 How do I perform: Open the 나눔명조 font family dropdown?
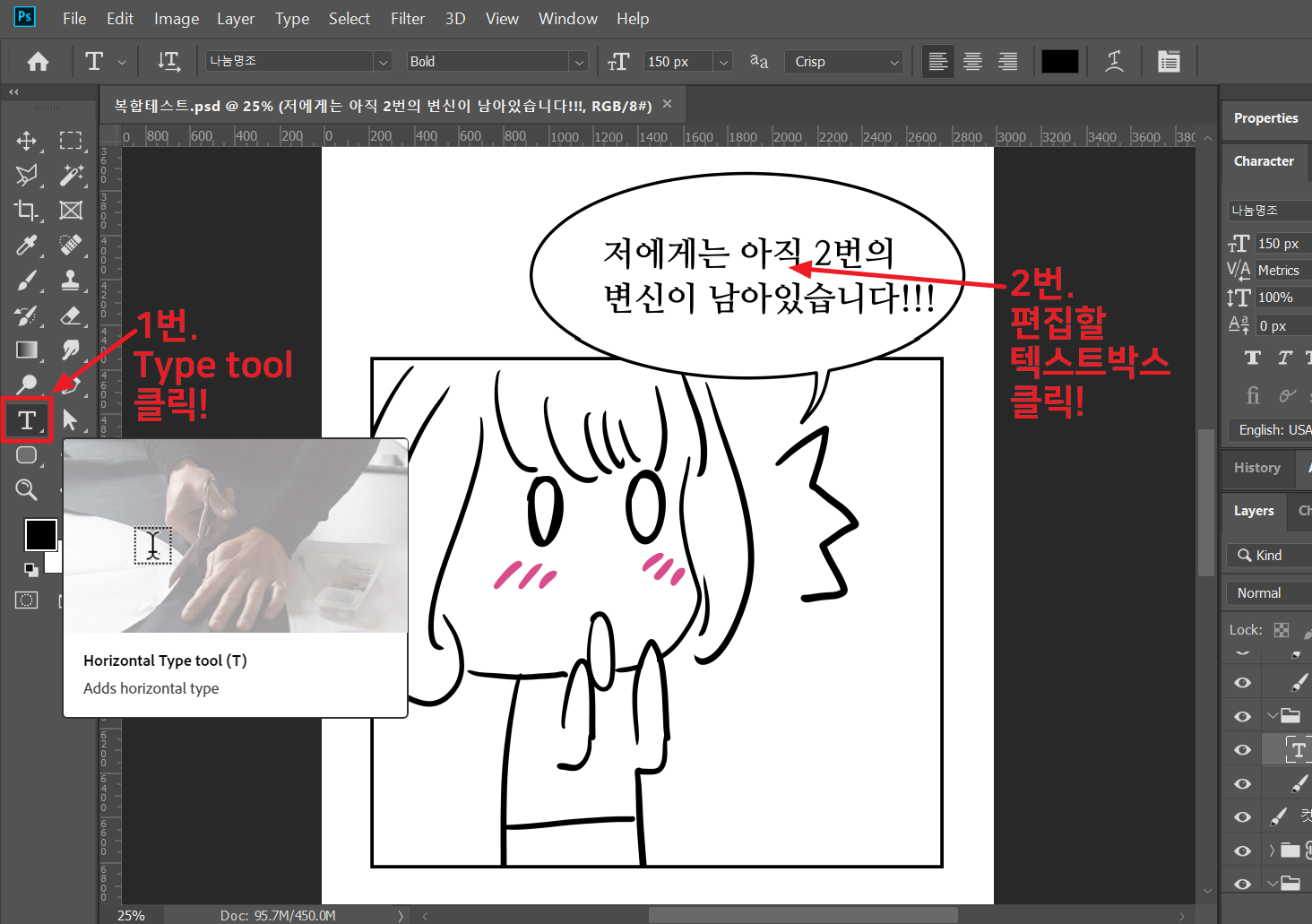[383, 61]
